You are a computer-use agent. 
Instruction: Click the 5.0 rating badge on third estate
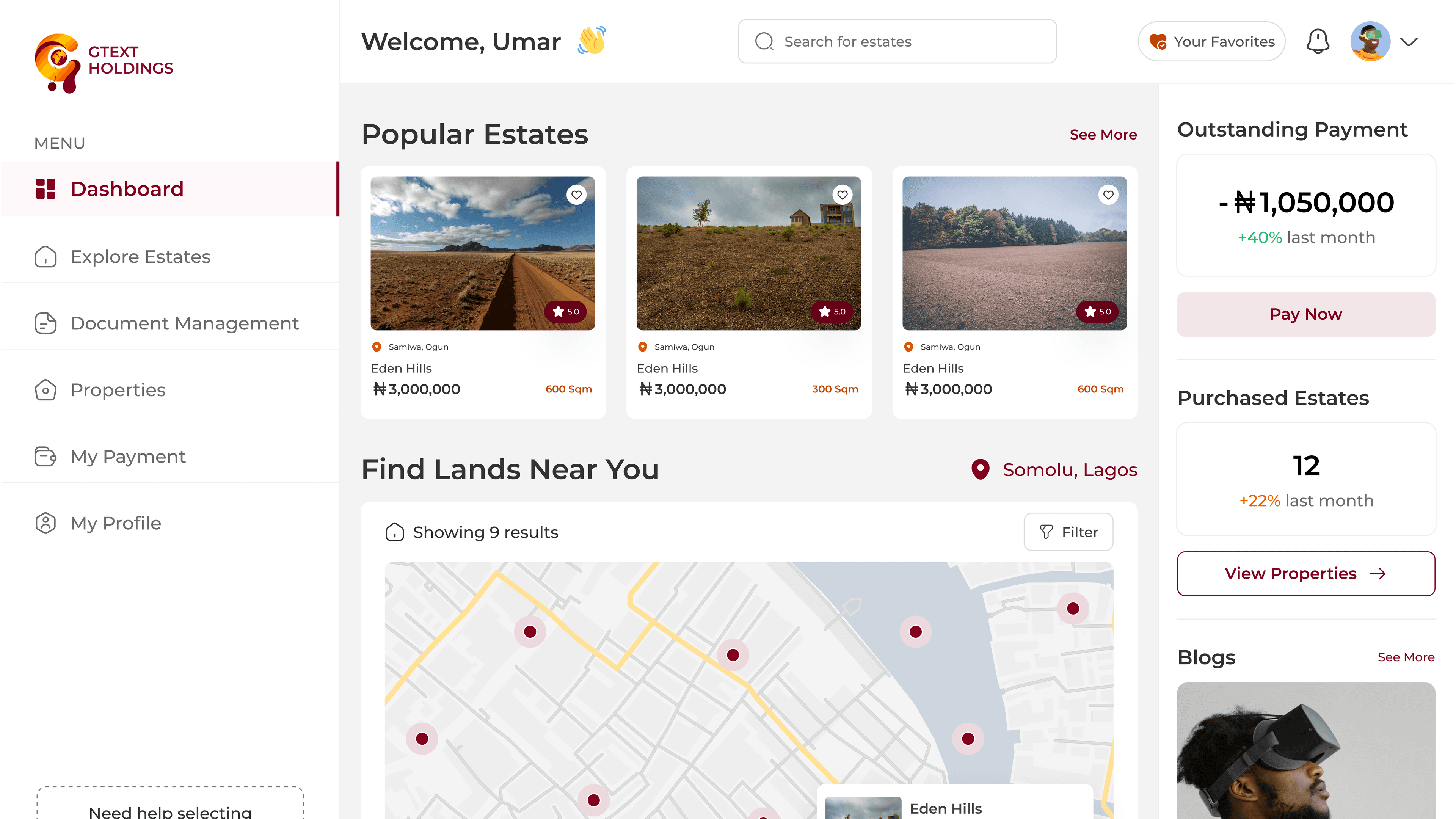(x=1097, y=311)
